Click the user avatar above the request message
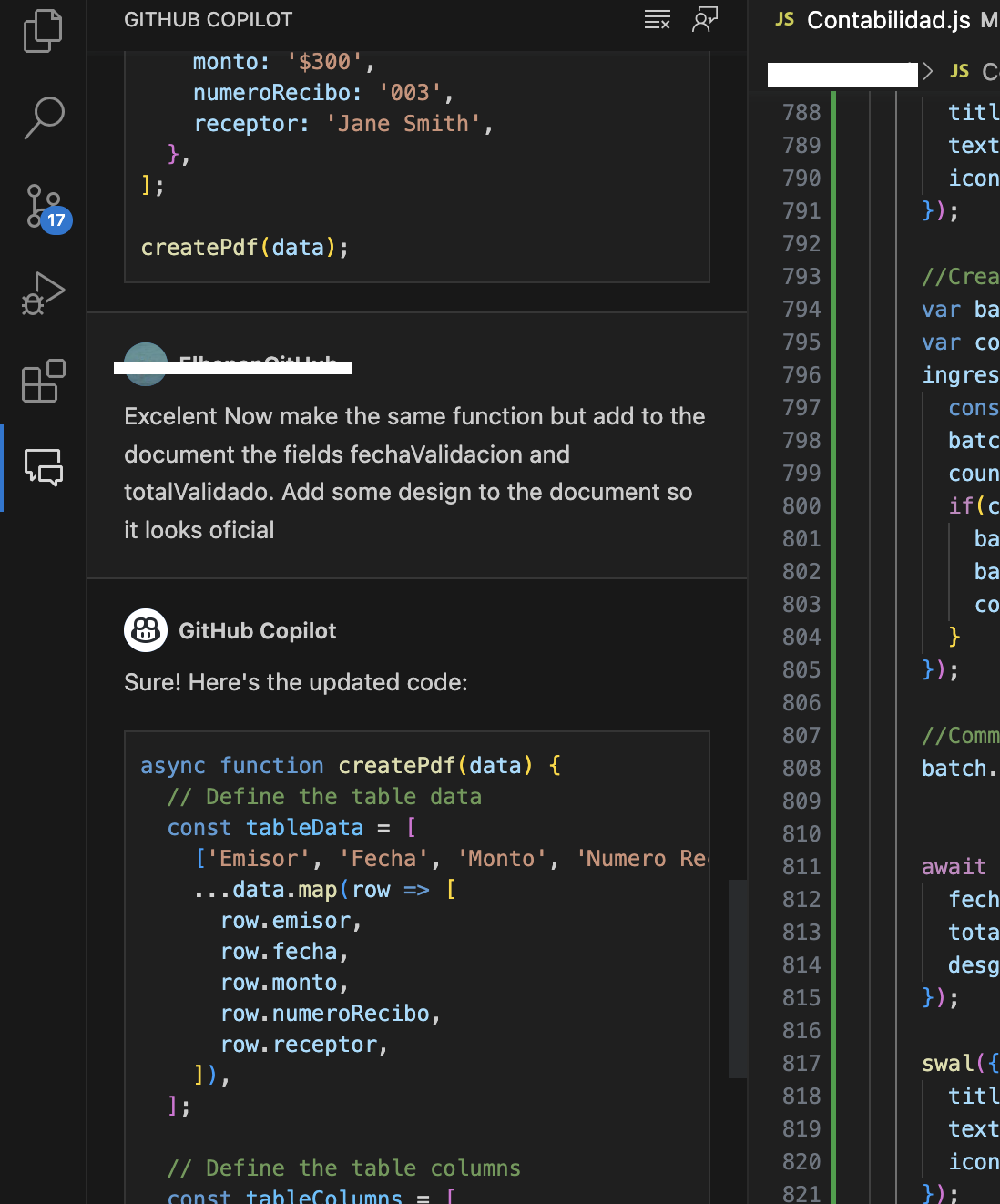 tap(146, 364)
